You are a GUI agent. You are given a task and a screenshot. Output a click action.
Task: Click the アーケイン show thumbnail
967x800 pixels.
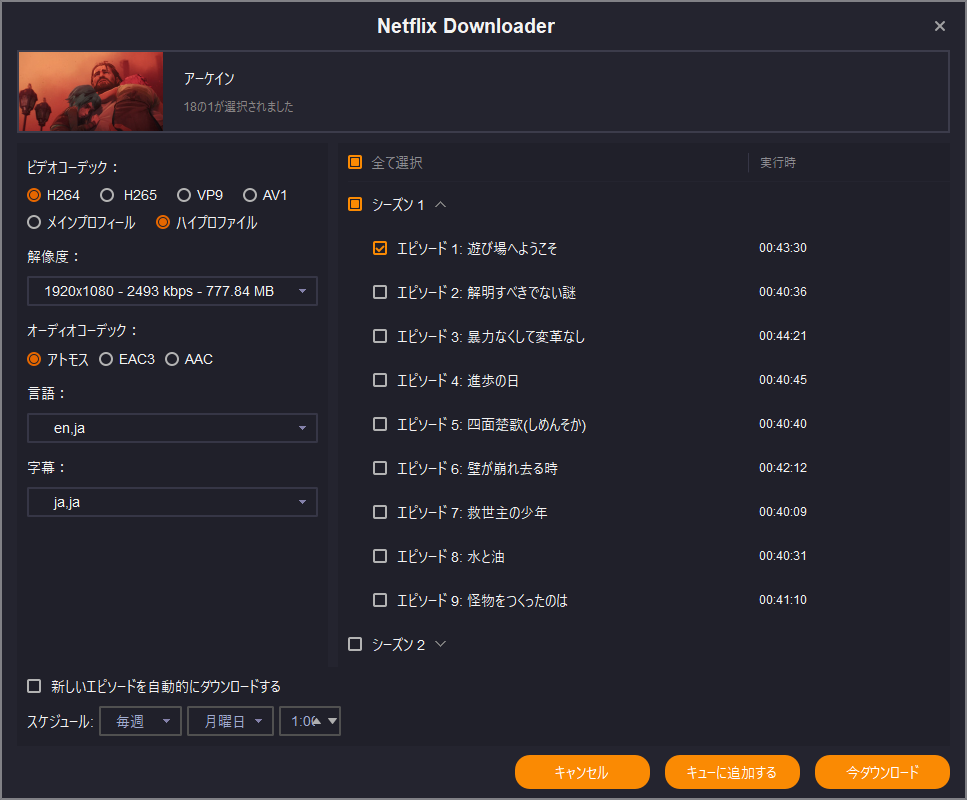(91, 91)
